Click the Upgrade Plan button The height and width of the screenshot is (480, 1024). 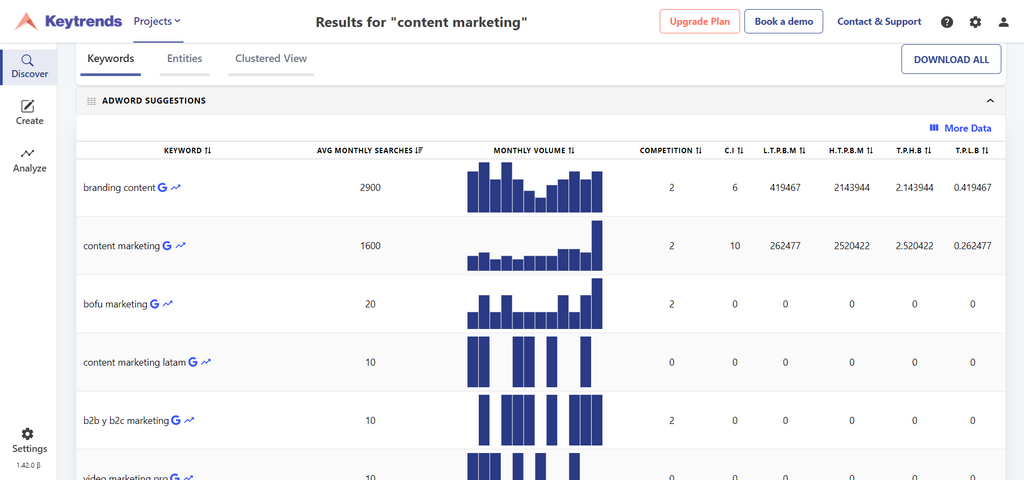coord(699,22)
